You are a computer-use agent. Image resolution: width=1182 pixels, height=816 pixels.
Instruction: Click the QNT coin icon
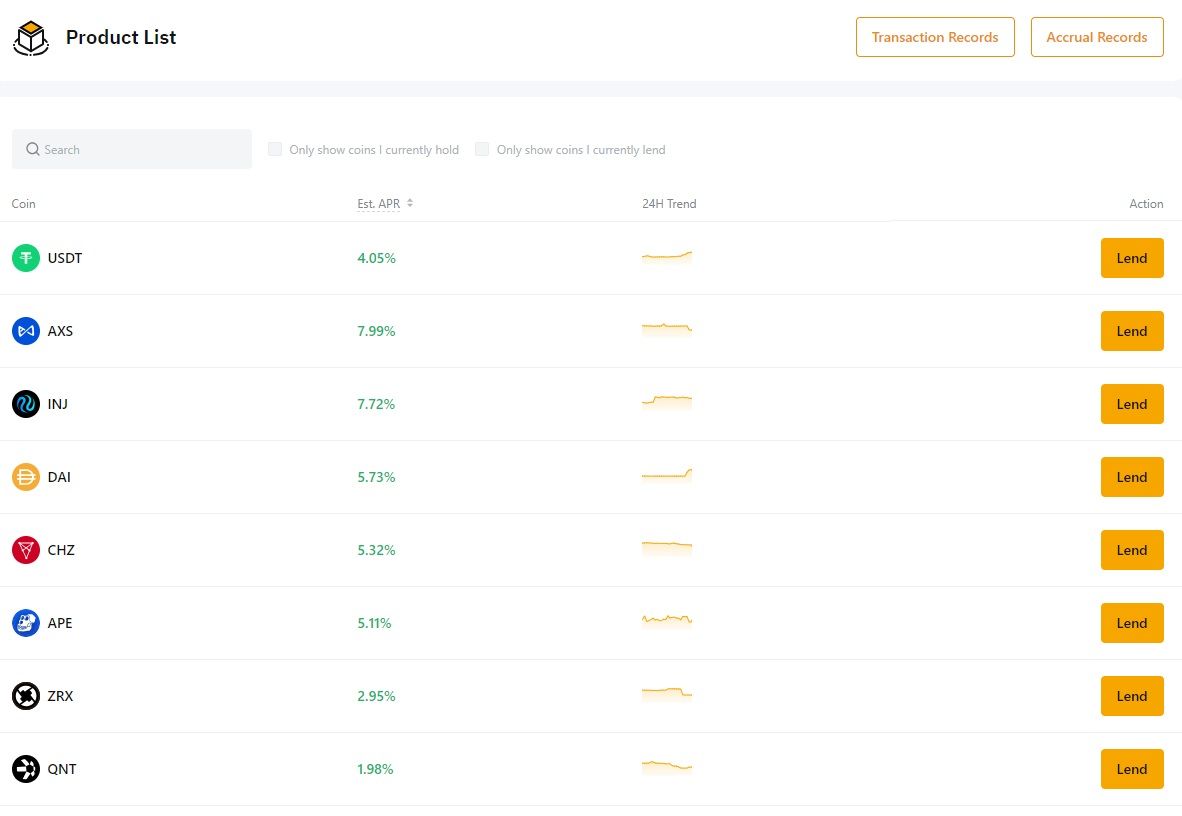tap(26, 769)
